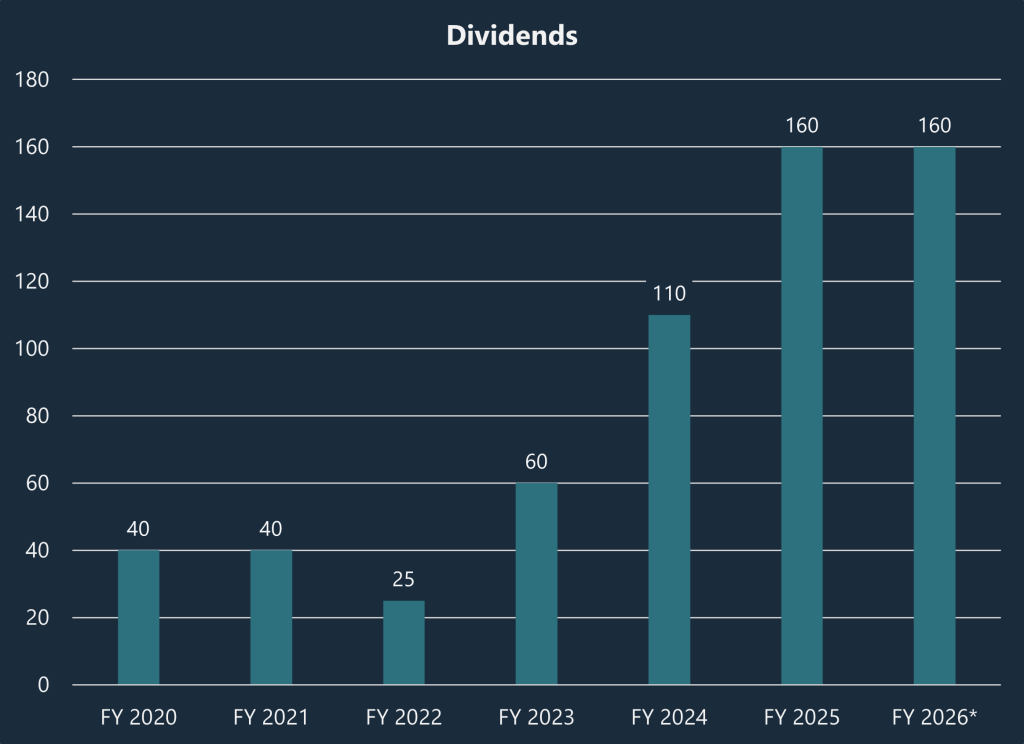Select the FY 2022 bar
Image resolution: width=1024 pixels, height=744 pixels.
(404, 640)
